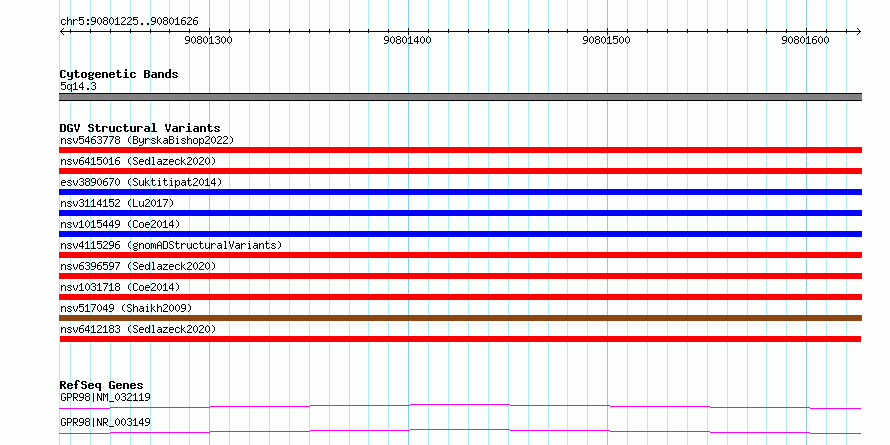Image resolution: width=890 pixels, height=445 pixels.
Task: Open variant nsv5463778 (ByrskaBishop2022) label
Action: point(147,140)
